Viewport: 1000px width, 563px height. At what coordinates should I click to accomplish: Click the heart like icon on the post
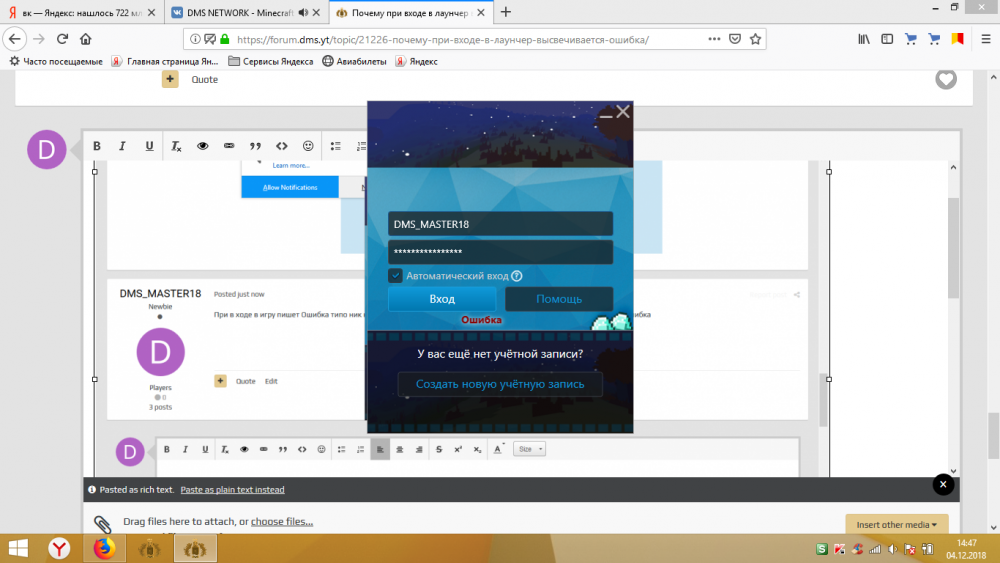point(946,79)
